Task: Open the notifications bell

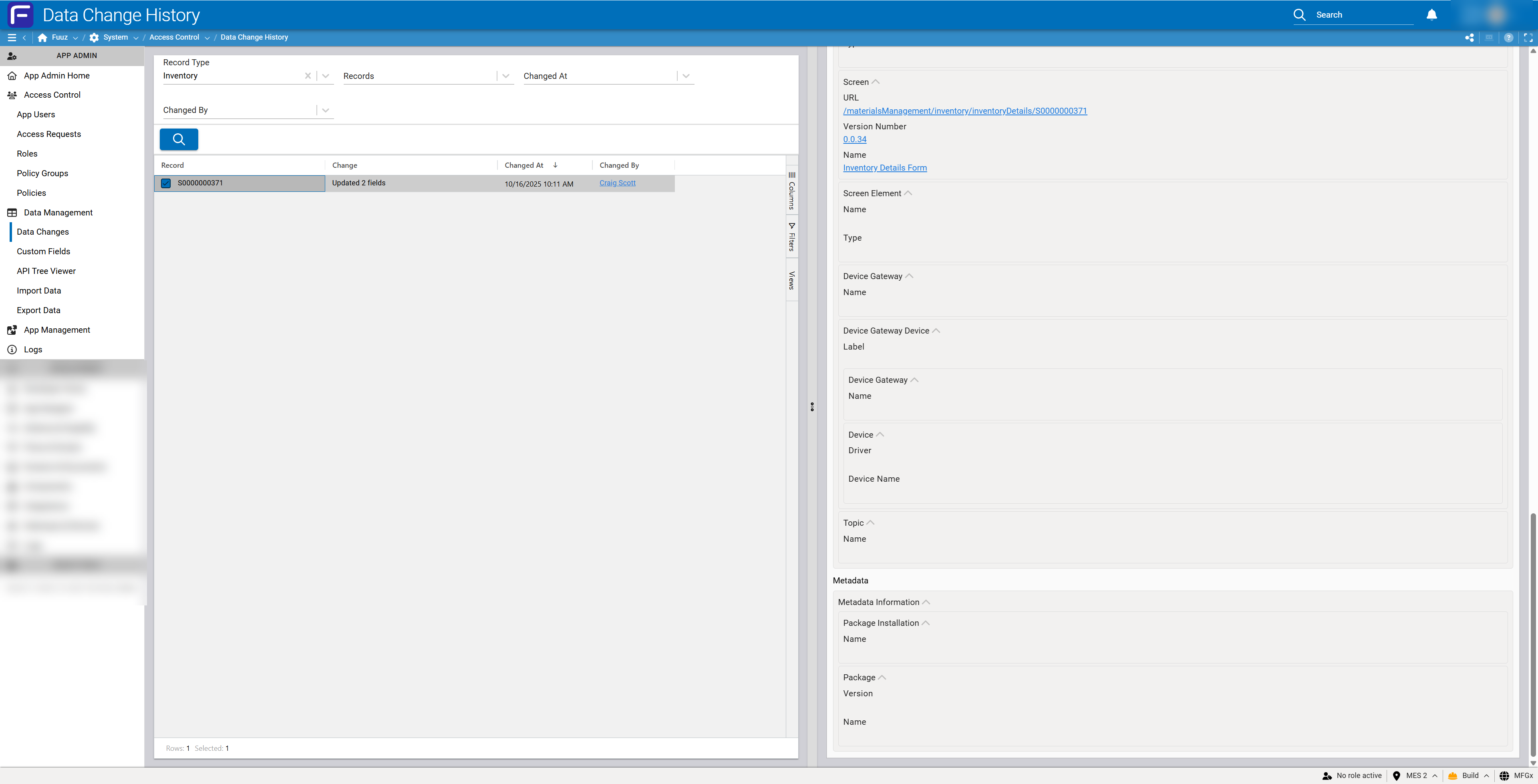Action: pyautogui.click(x=1432, y=15)
